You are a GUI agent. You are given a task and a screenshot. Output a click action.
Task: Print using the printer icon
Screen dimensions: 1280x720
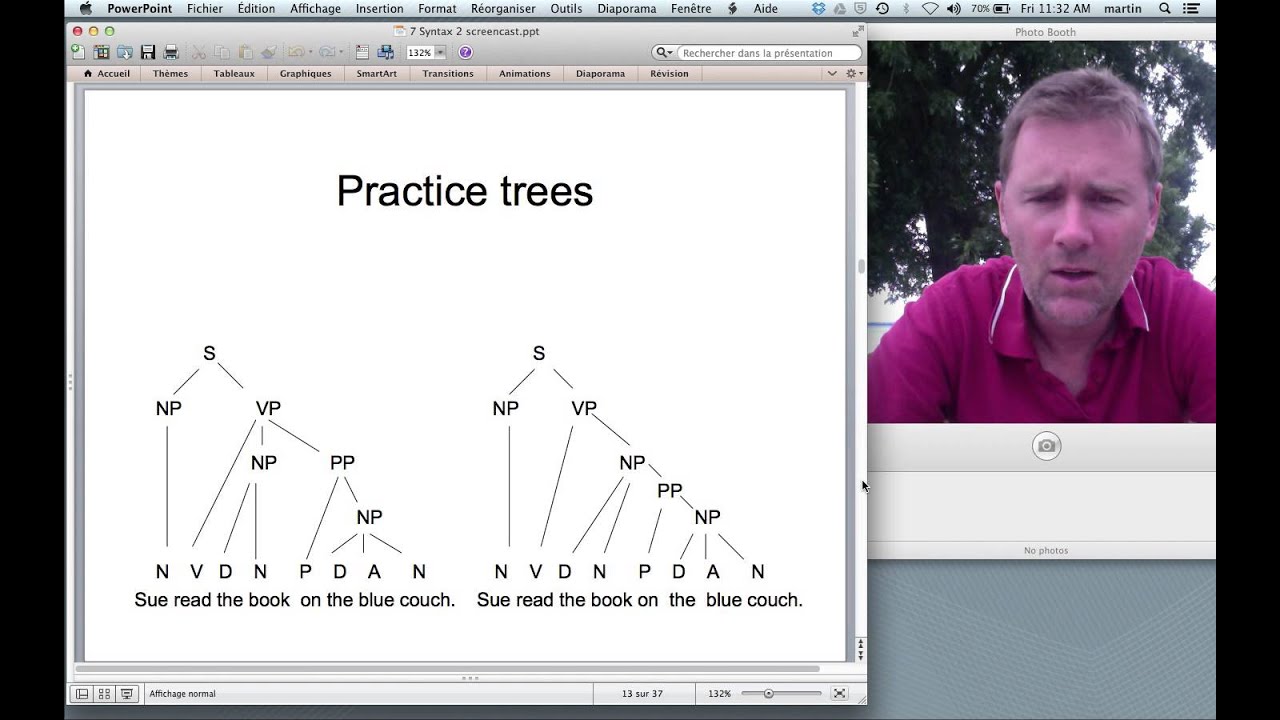point(171,52)
